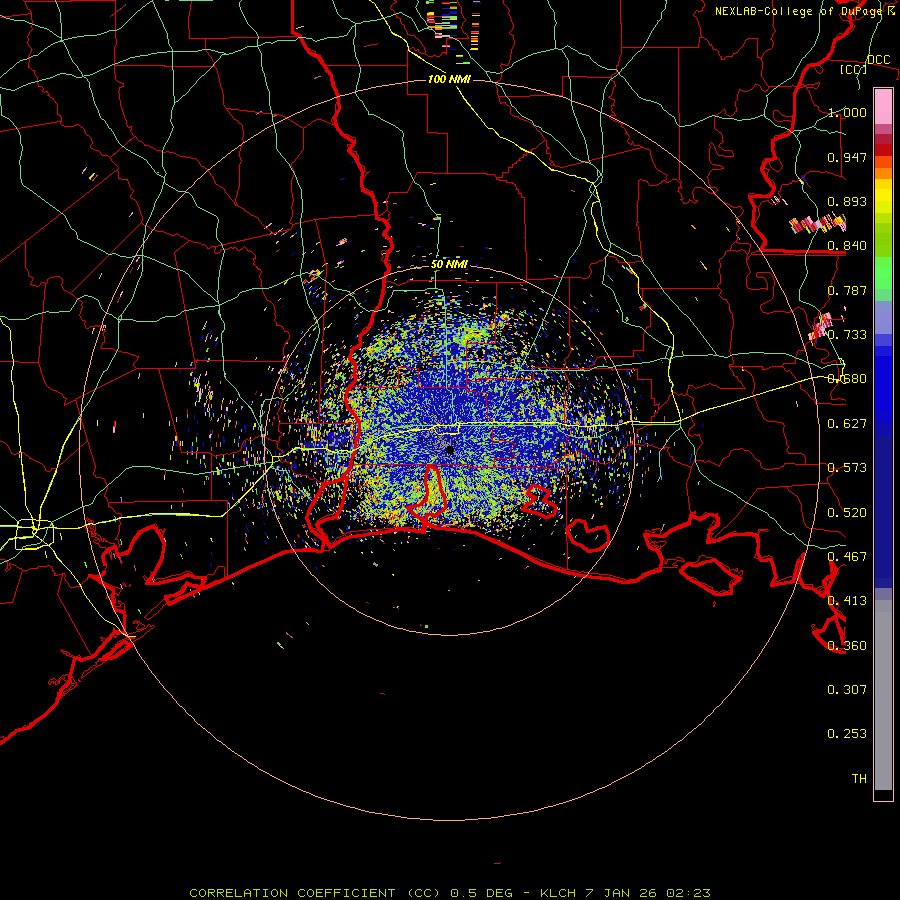
Task: Select the 0.520 value on the color scale
Action: coord(847,513)
